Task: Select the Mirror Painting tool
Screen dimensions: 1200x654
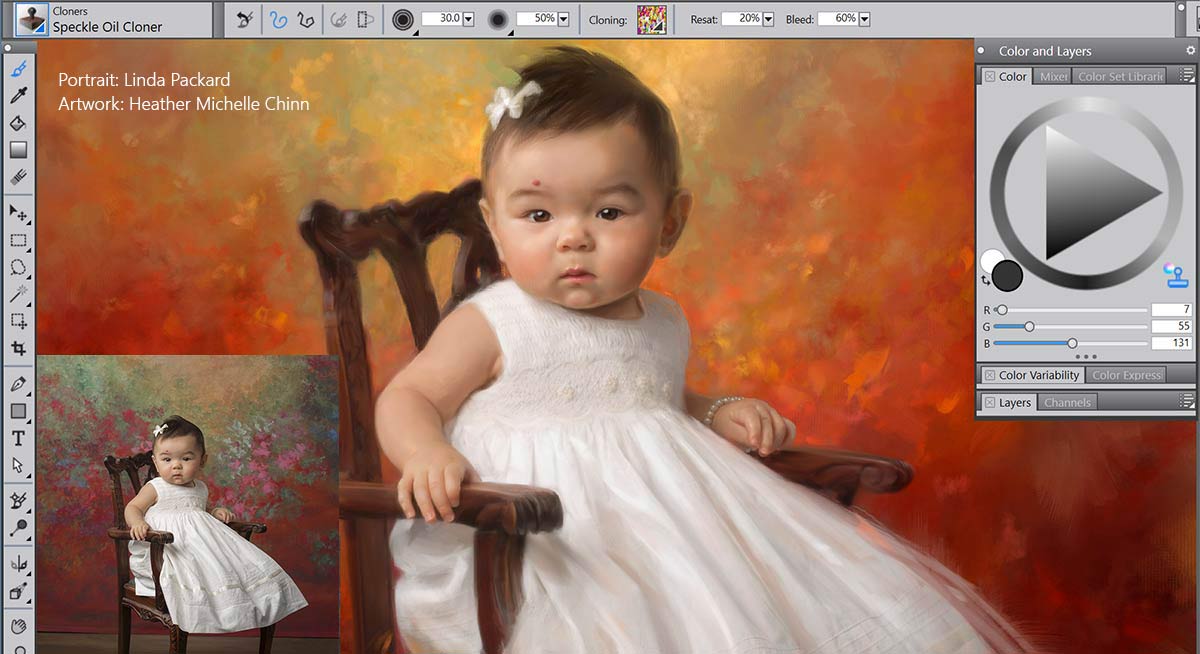Action: (18, 564)
